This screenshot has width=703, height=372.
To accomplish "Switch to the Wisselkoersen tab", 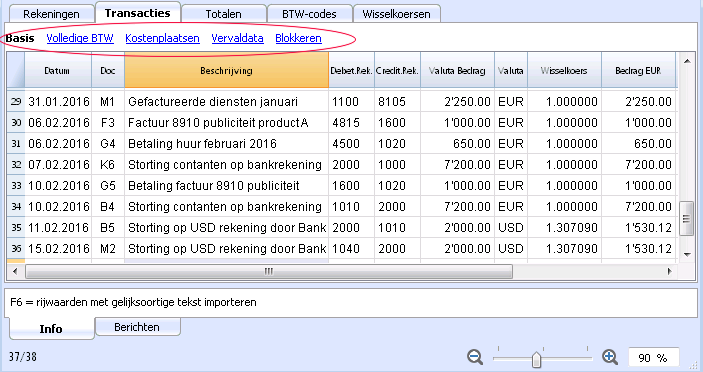I will click(396, 13).
